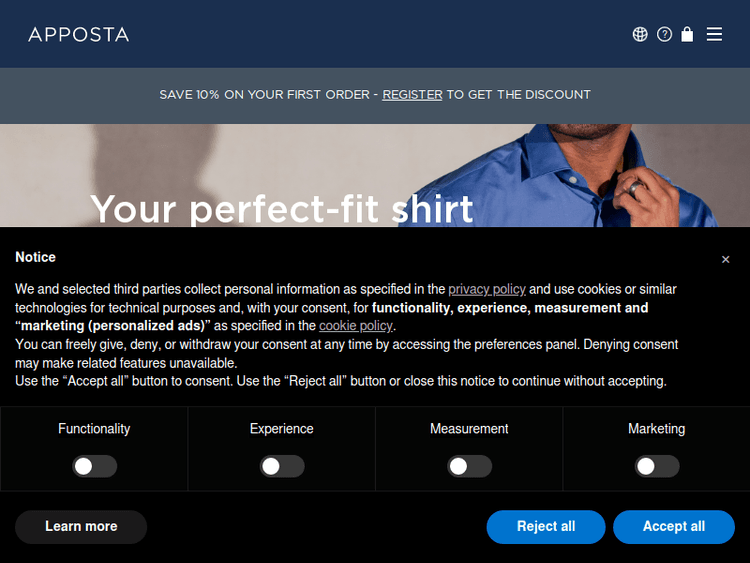Open the cookie policy link

(356, 326)
